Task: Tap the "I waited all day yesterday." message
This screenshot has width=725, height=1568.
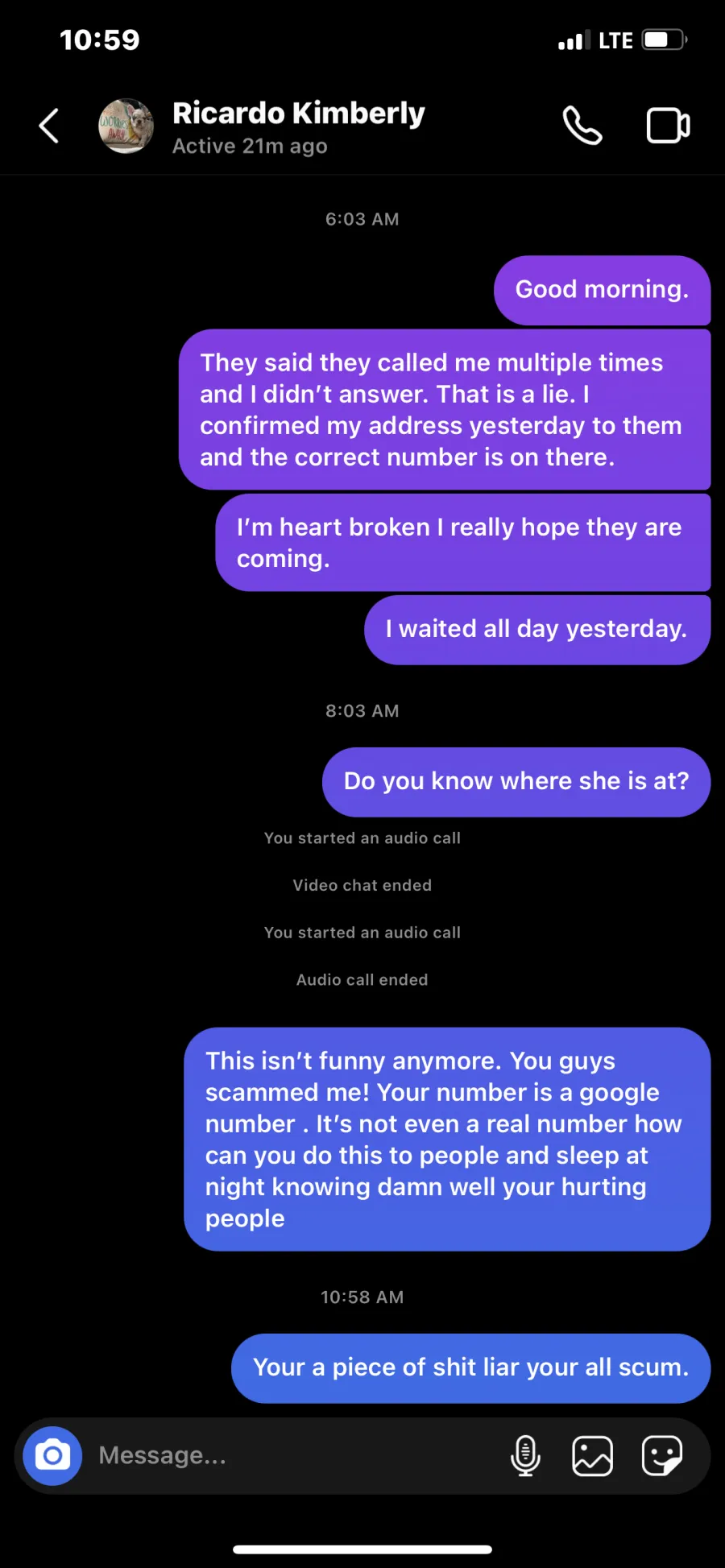Action: 537,630
